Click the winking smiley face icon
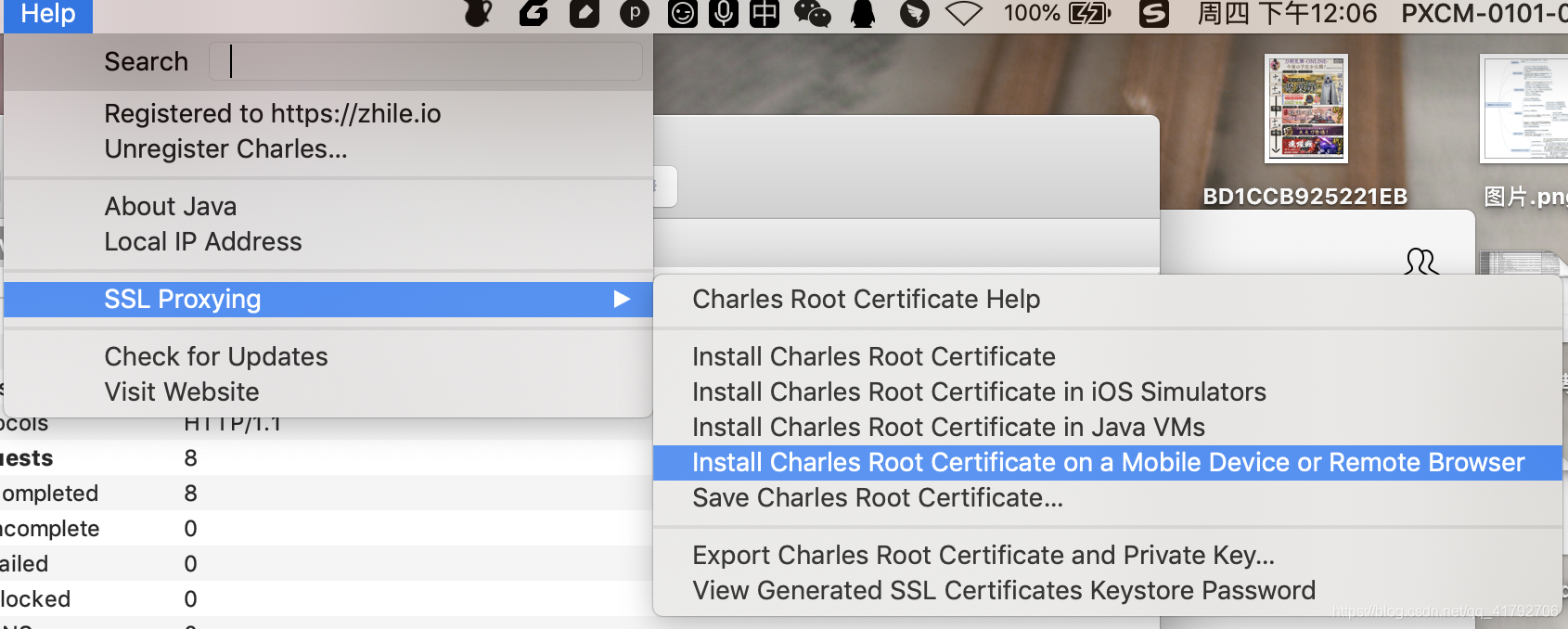Image resolution: width=1568 pixels, height=629 pixels. (682, 13)
